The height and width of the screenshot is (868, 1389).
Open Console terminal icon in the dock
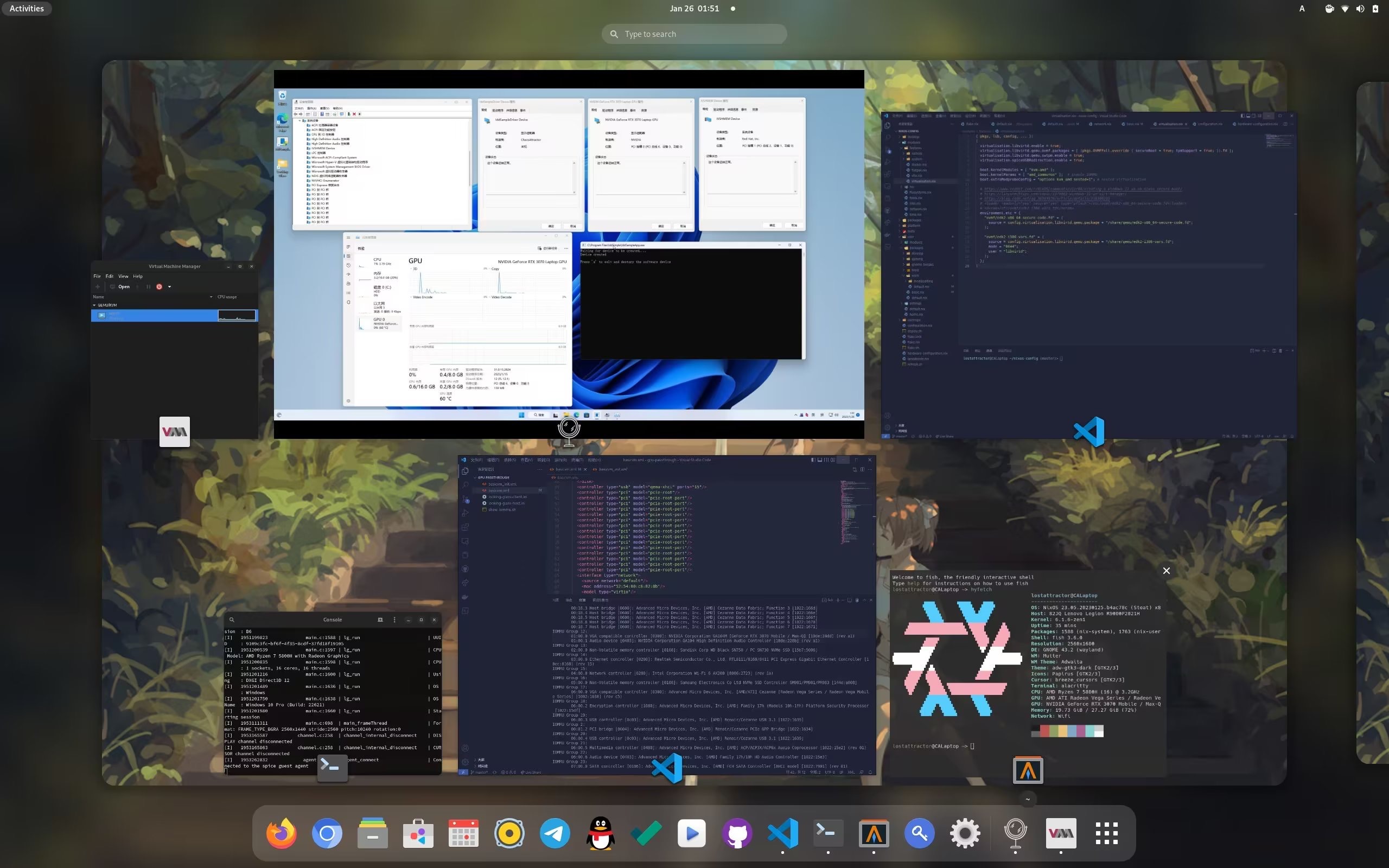[x=828, y=834]
